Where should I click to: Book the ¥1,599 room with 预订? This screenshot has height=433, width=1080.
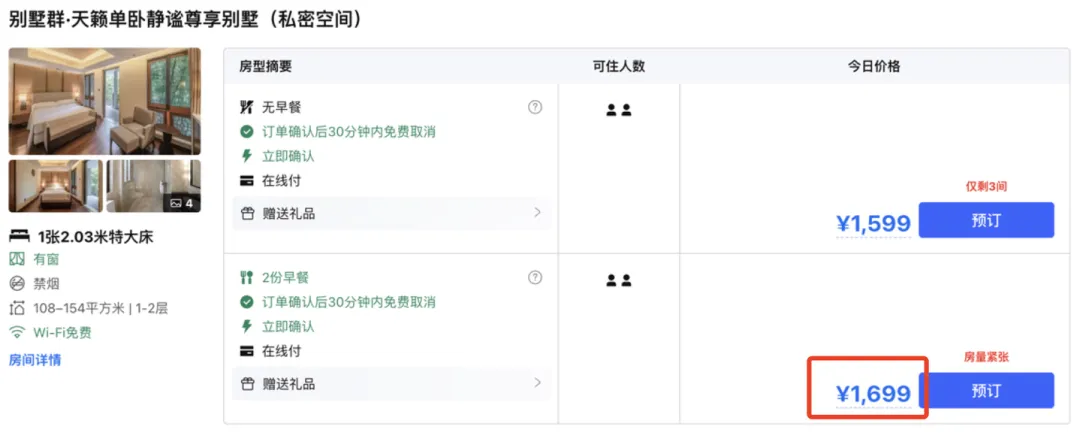tap(986, 220)
